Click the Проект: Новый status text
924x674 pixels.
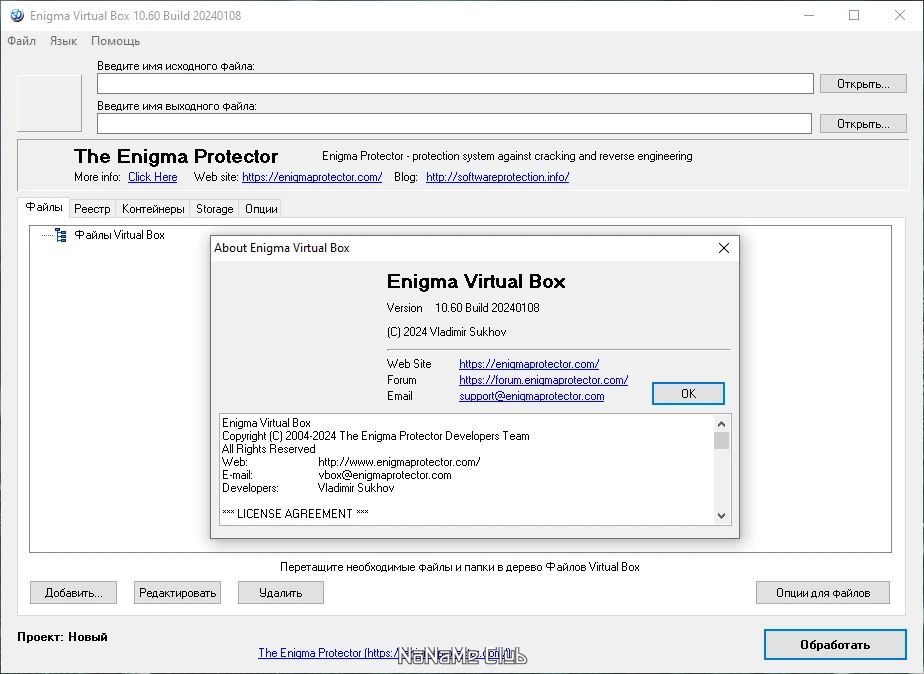click(x=62, y=637)
